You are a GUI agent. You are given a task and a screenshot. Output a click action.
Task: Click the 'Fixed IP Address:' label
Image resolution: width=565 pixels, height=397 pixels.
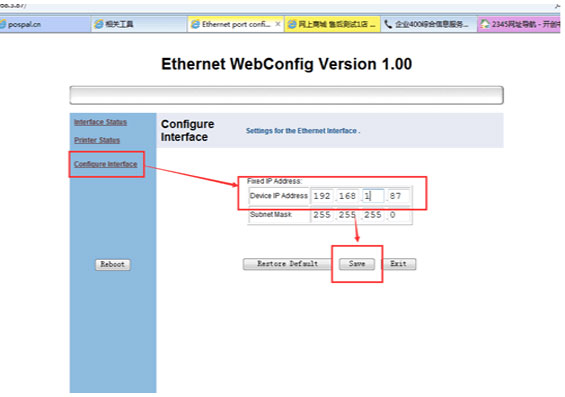275,181
